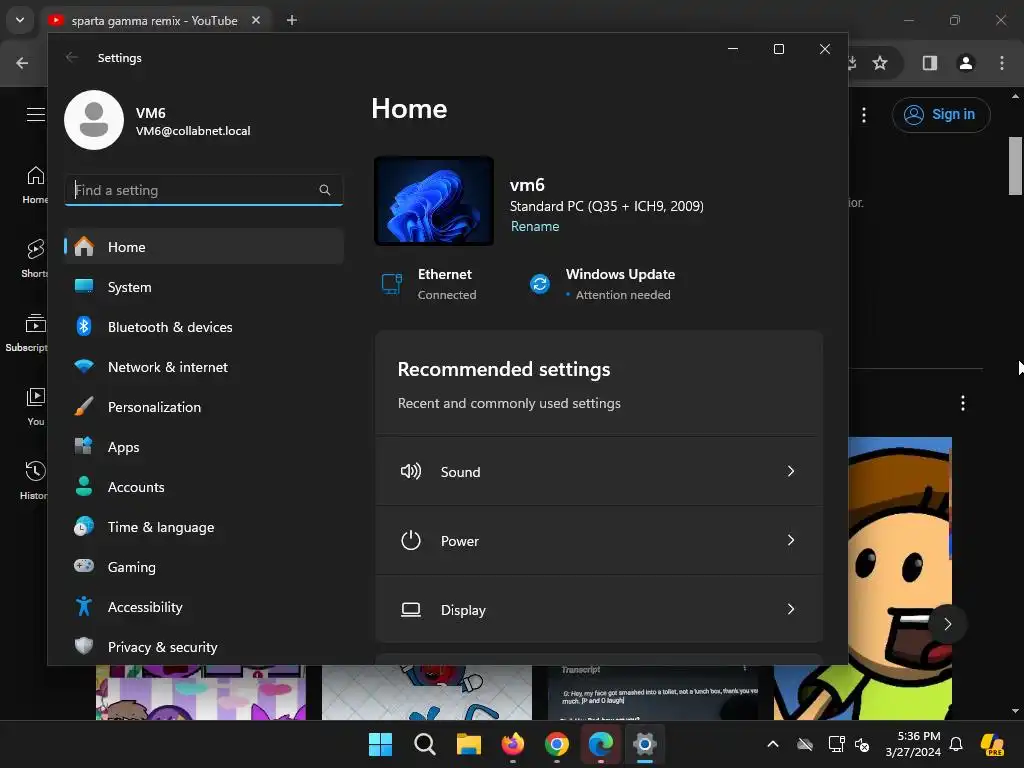Click the Find a setting search box
1024x768 pixels.
(x=204, y=190)
